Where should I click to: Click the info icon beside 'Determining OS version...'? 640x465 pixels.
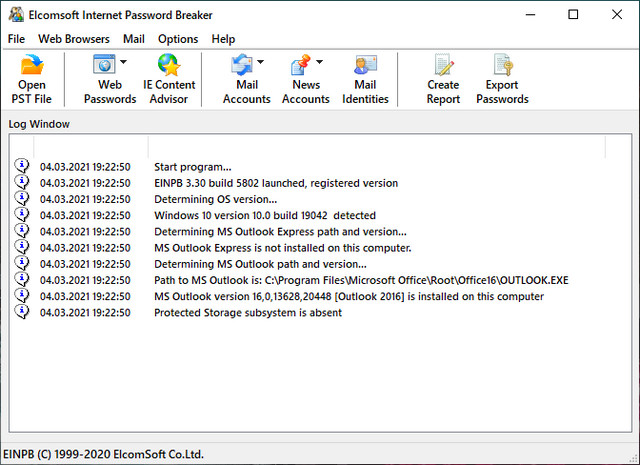pyautogui.click(x=22, y=199)
